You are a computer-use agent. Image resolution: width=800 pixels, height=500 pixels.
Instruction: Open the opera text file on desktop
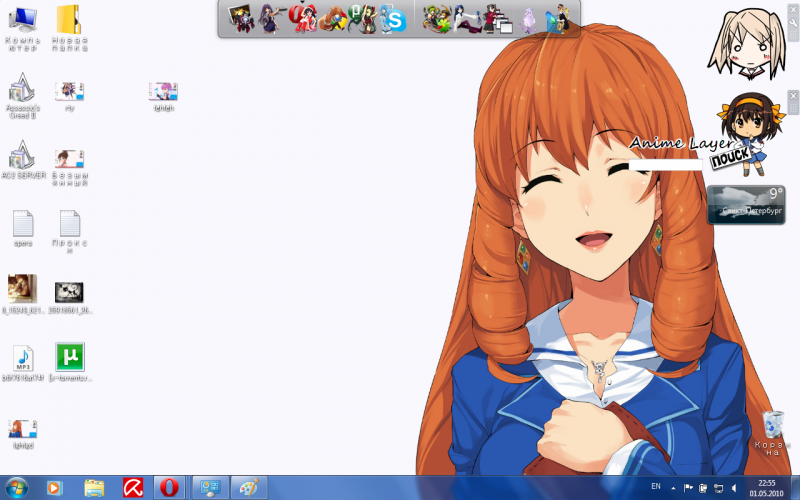coord(23,223)
